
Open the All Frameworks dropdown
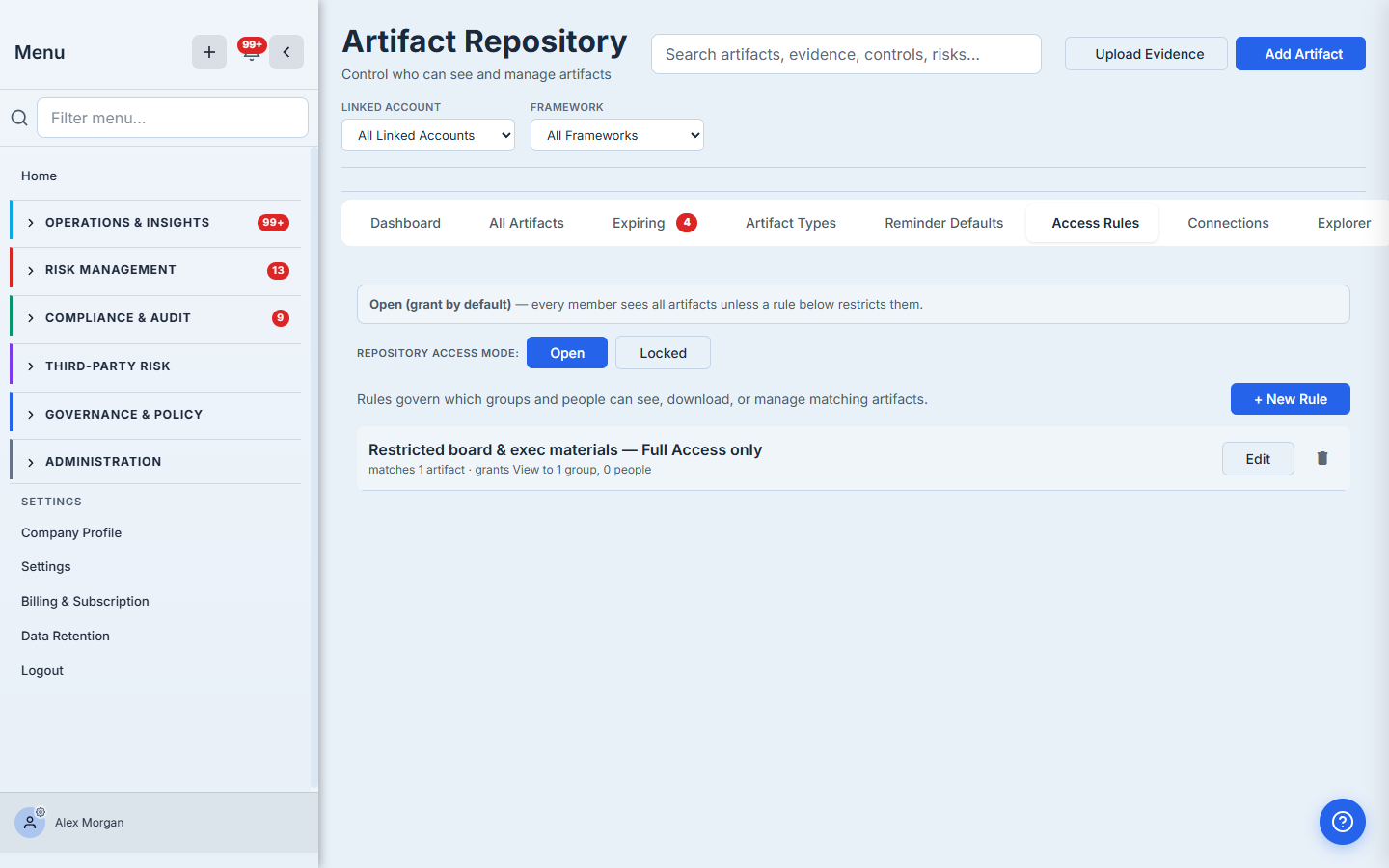617,135
